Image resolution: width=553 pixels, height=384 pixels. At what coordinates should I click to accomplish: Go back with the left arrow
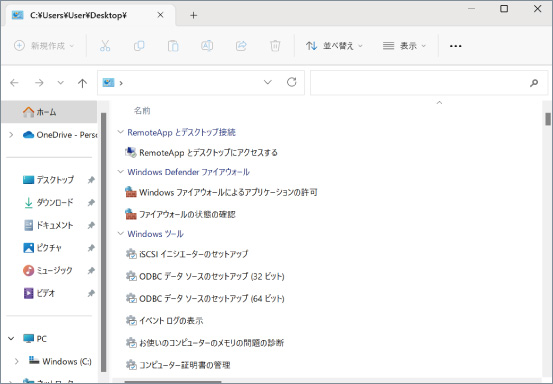14,83
